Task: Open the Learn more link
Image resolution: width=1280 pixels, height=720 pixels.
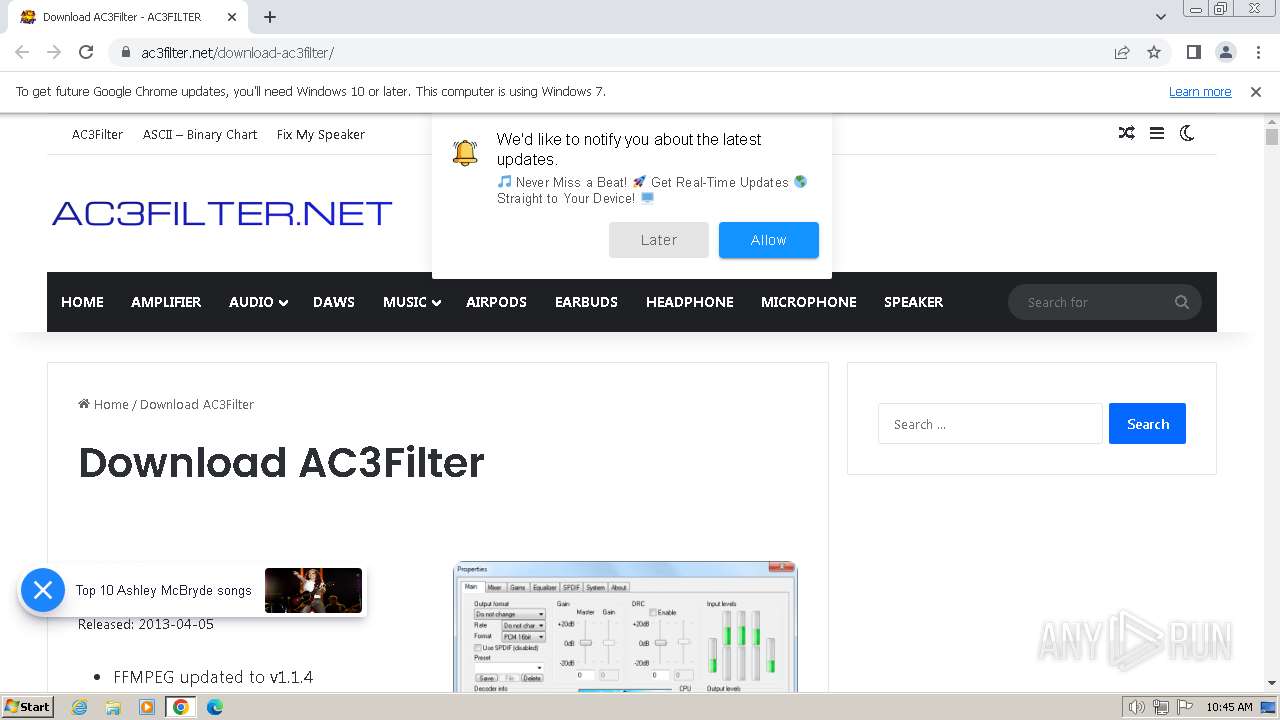Action: tap(1200, 92)
